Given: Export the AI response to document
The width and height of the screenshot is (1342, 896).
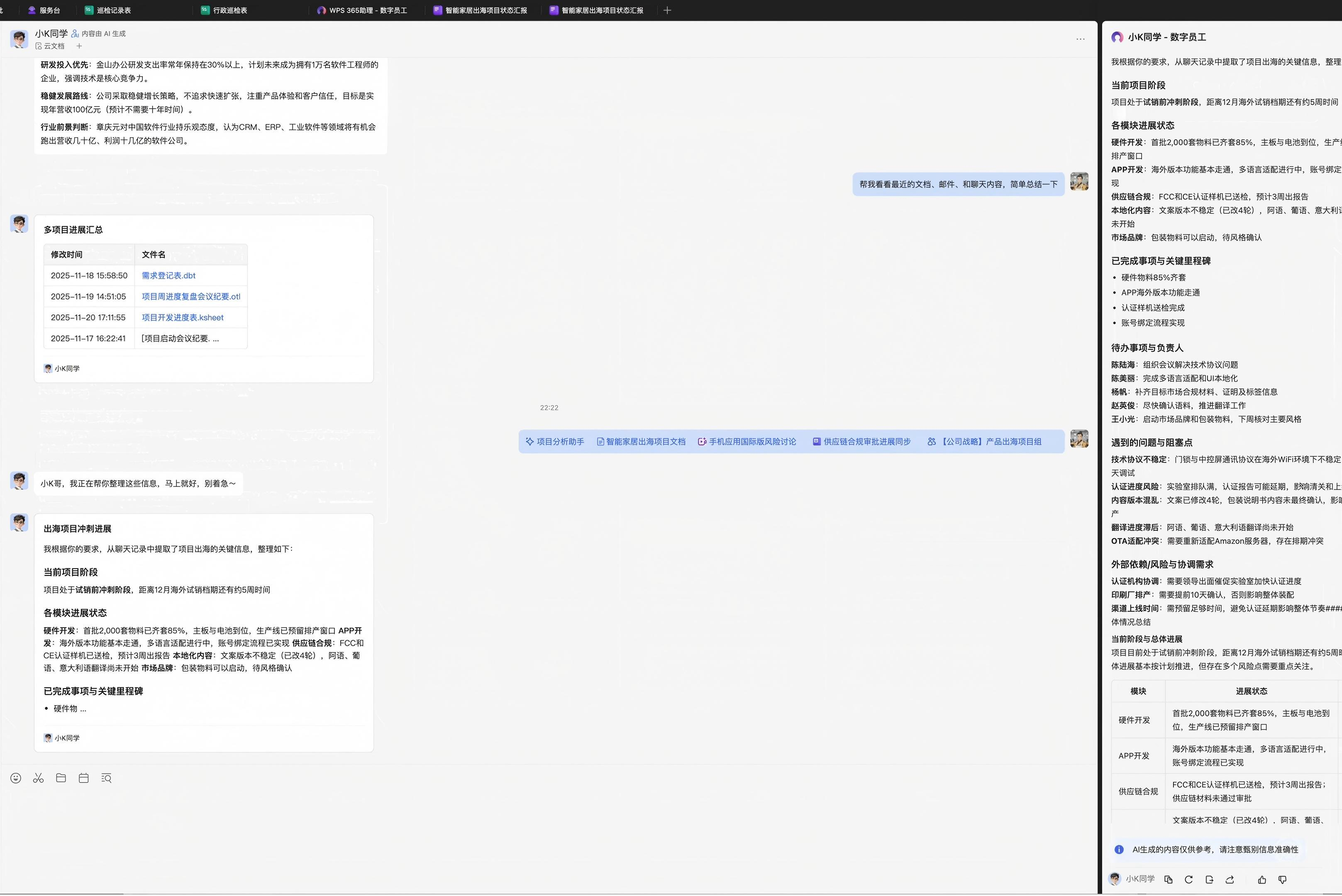Looking at the screenshot, I should [1209, 880].
